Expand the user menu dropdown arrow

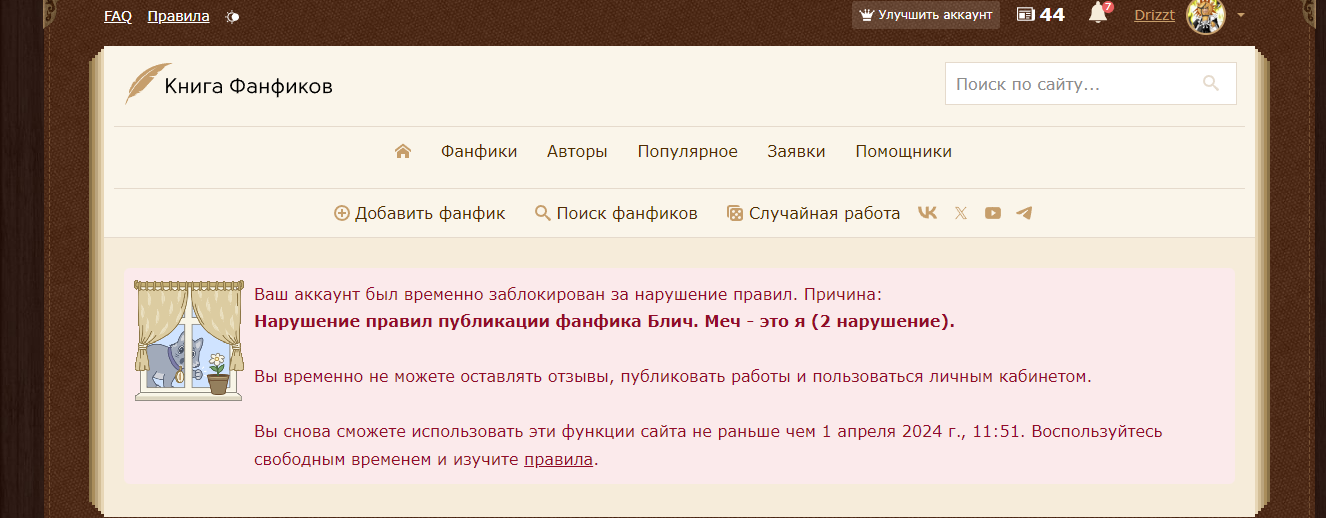click(1241, 15)
